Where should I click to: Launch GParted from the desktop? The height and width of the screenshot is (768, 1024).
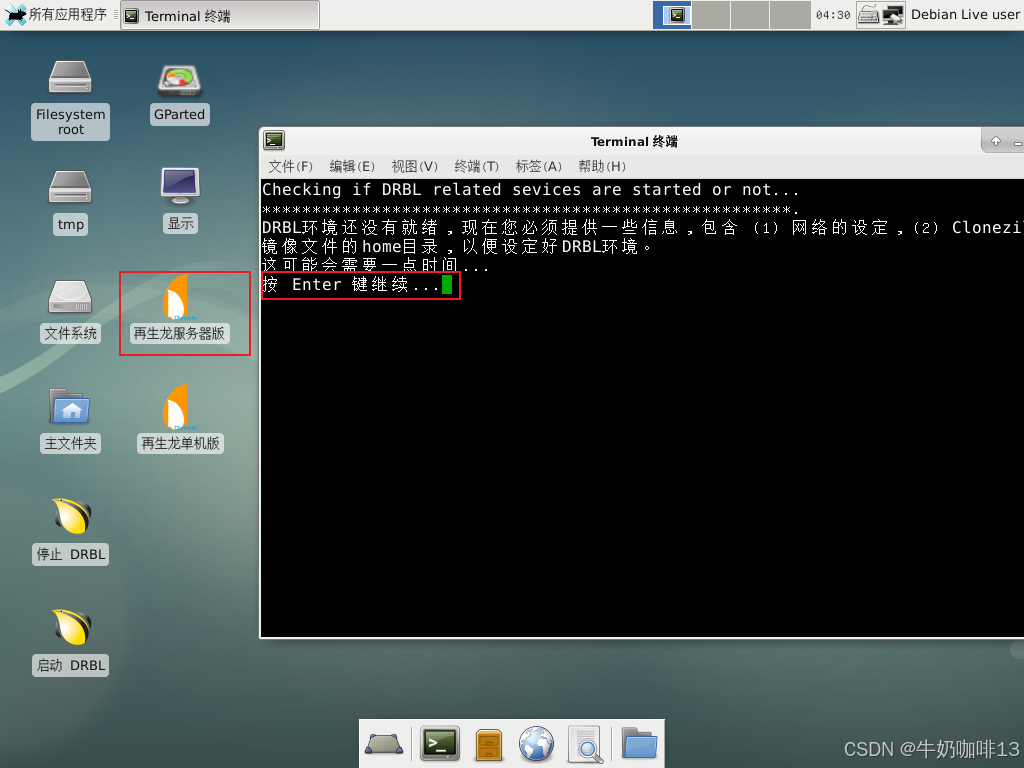tap(179, 94)
